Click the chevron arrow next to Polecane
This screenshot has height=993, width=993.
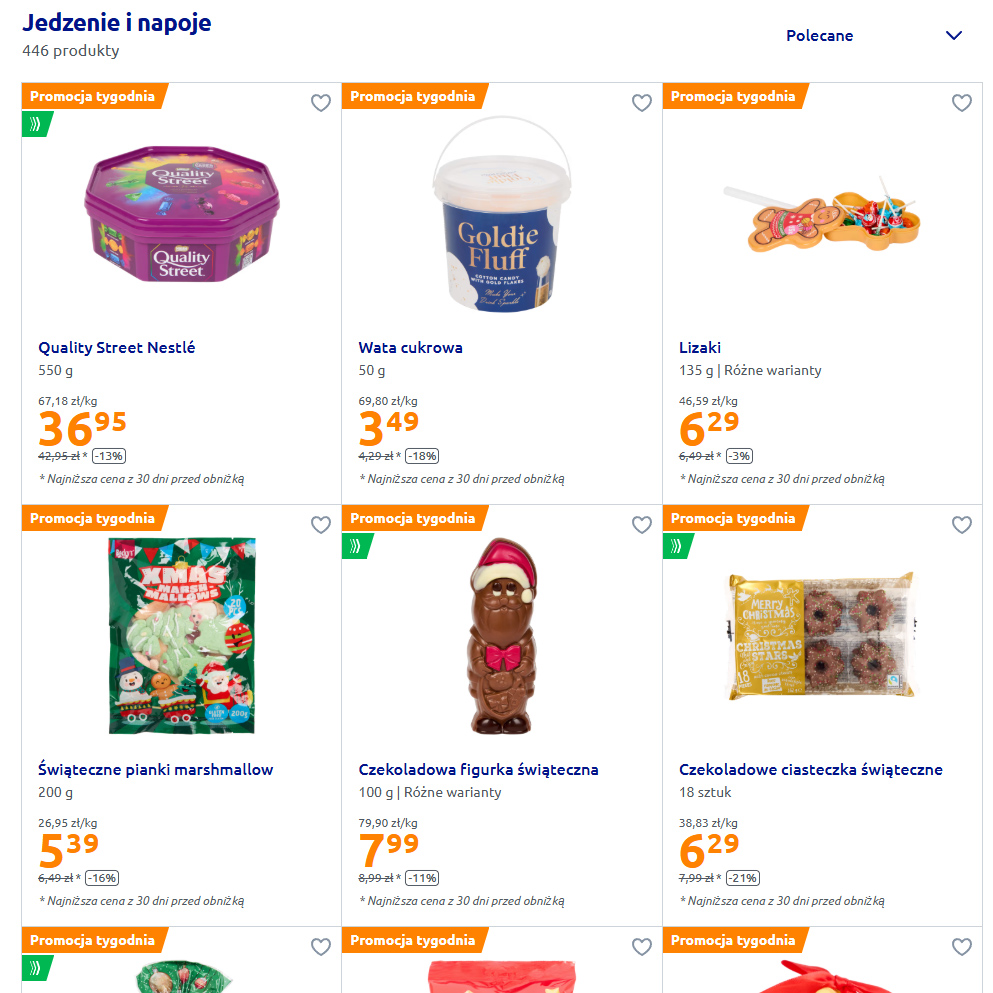pos(953,36)
